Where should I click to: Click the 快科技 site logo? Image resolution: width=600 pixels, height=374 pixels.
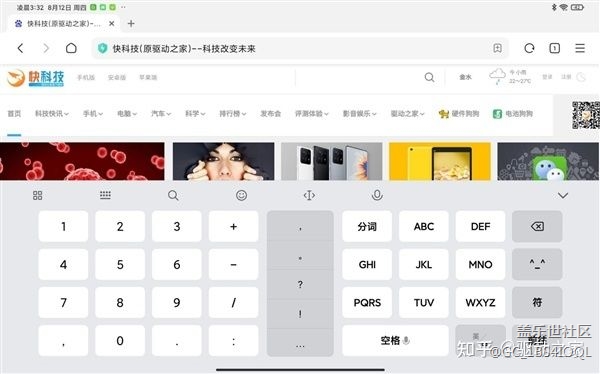[x=35, y=78]
